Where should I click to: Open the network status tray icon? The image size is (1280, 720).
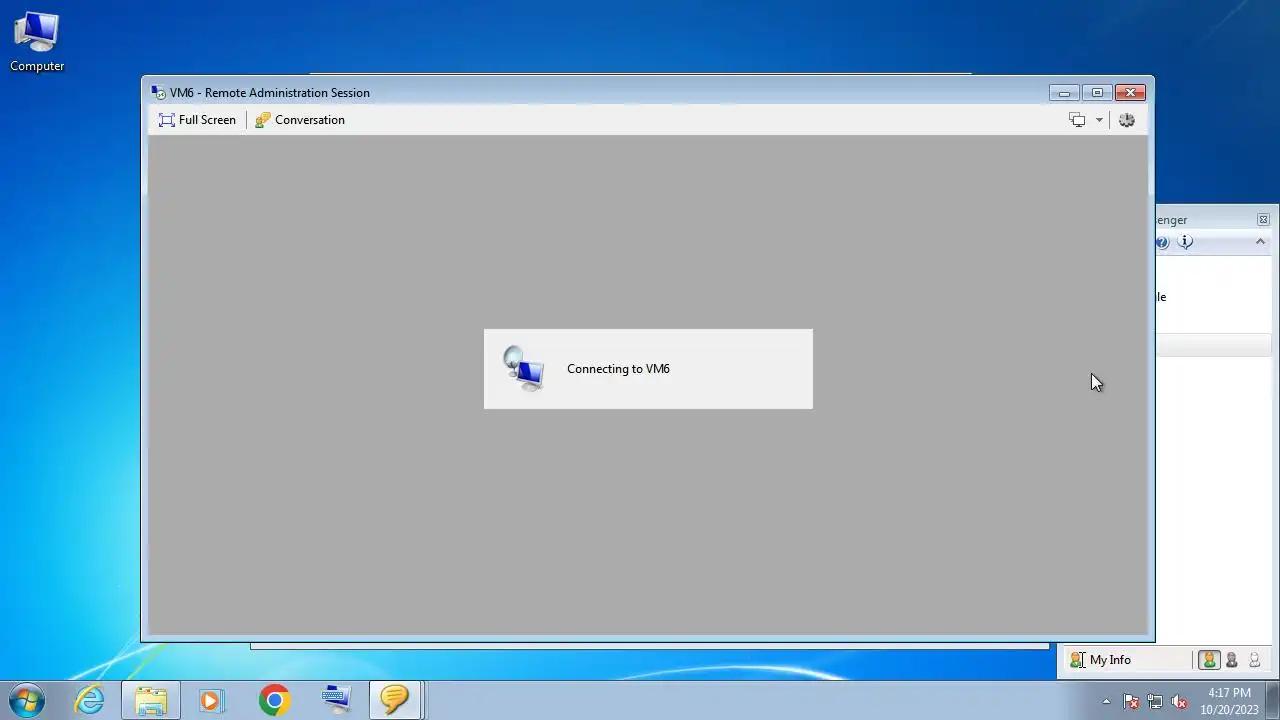click(x=1155, y=701)
